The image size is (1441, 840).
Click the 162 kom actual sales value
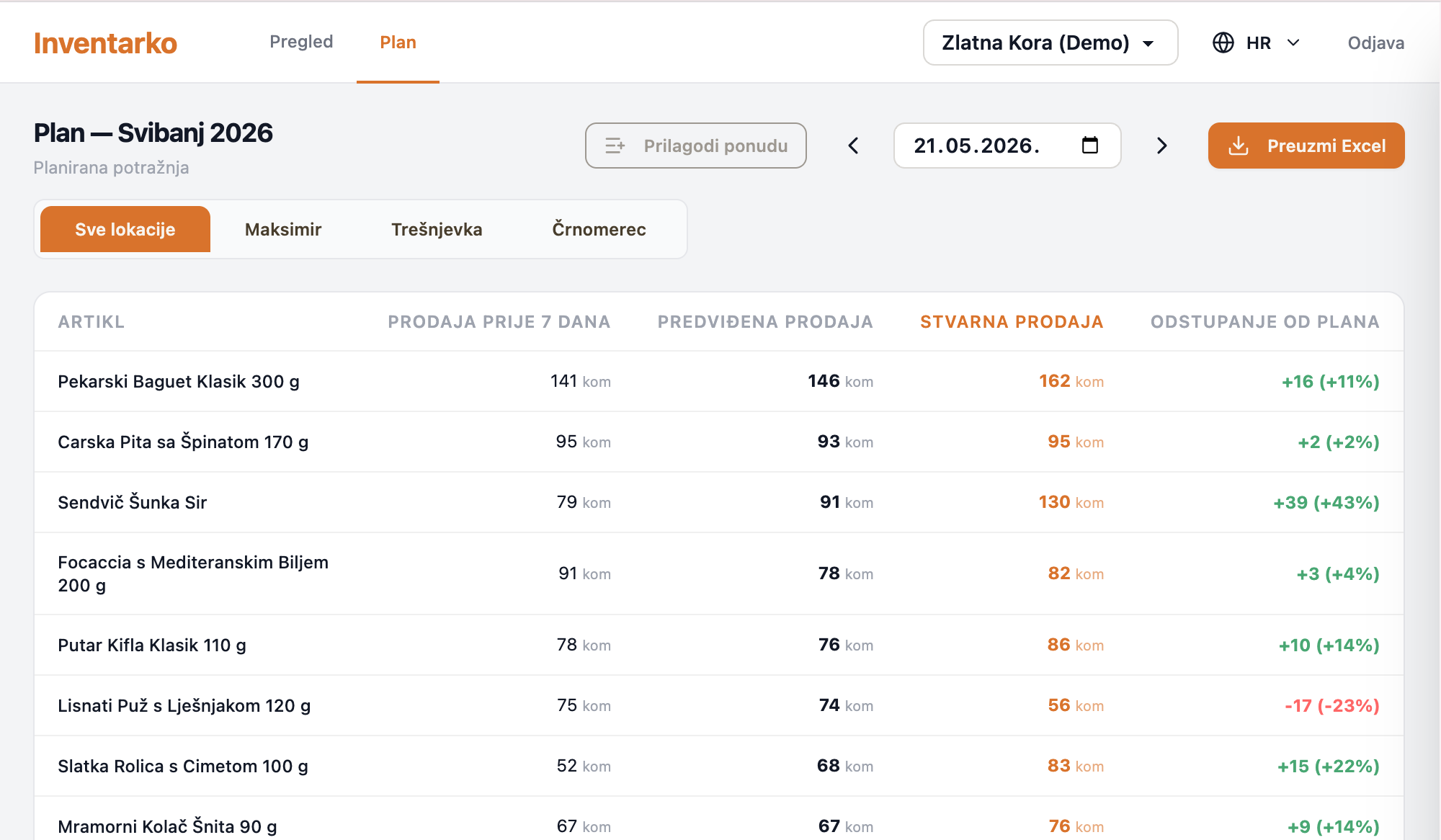[1071, 381]
